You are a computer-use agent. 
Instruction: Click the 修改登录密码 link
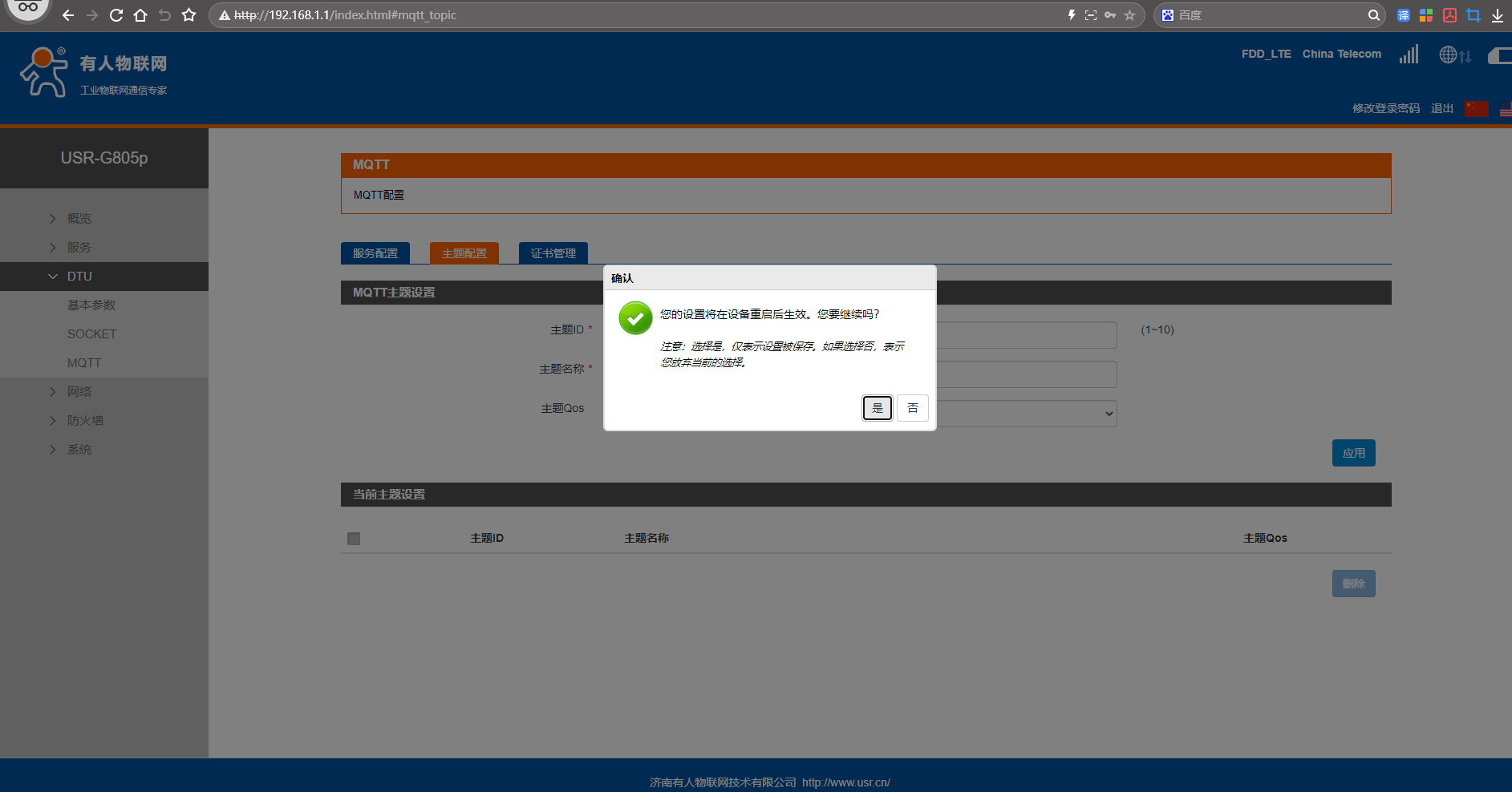[x=1385, y=108]
